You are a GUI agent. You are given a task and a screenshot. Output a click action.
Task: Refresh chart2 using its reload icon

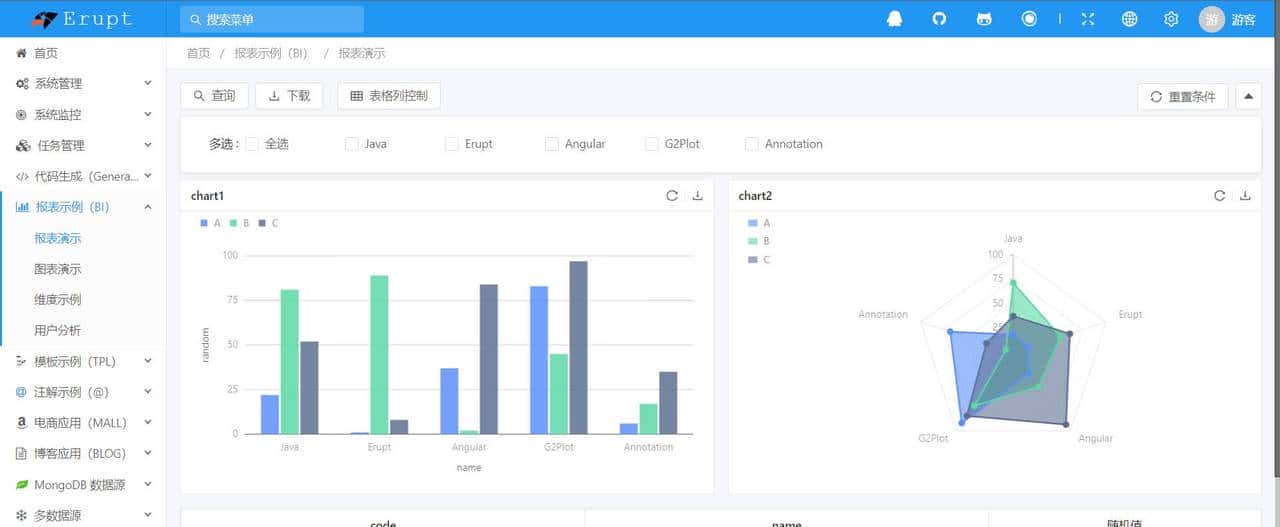[1219, 196]
